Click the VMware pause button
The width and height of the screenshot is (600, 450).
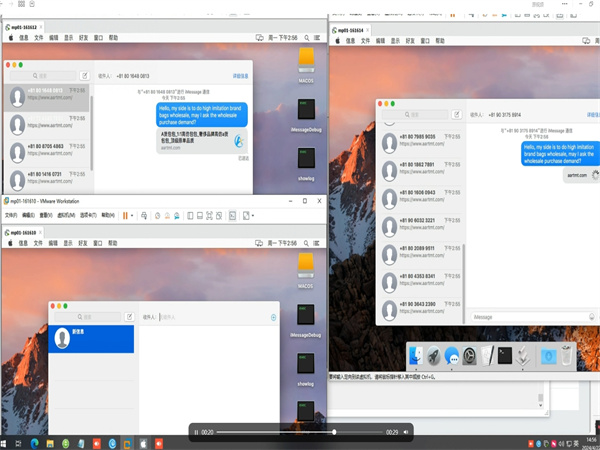[x=126, y=215]
